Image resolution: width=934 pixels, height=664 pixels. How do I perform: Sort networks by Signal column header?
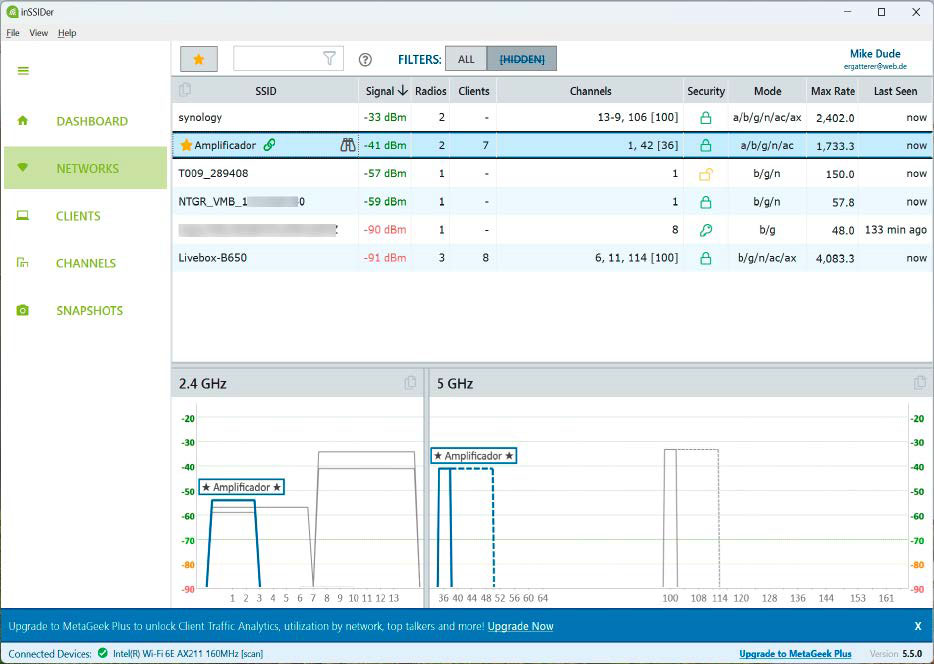[386, 91]
